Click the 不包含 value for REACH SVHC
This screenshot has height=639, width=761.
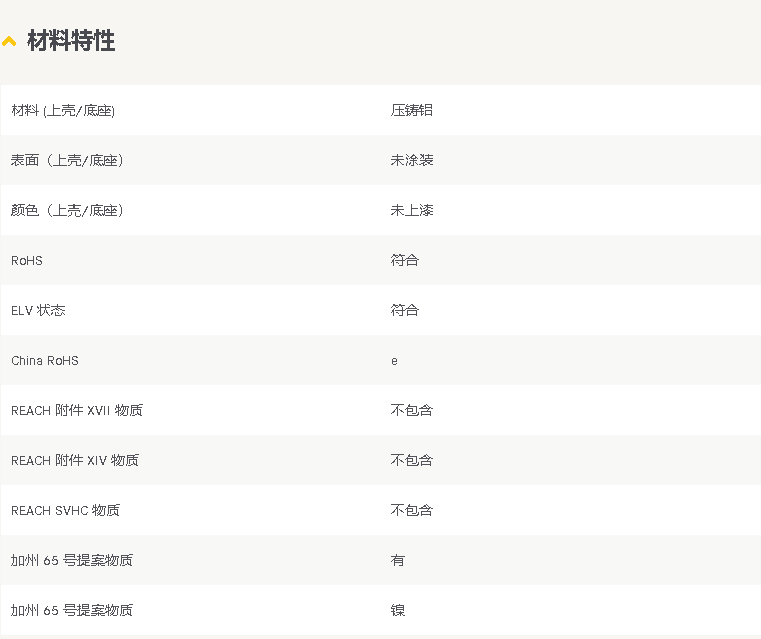411,510
